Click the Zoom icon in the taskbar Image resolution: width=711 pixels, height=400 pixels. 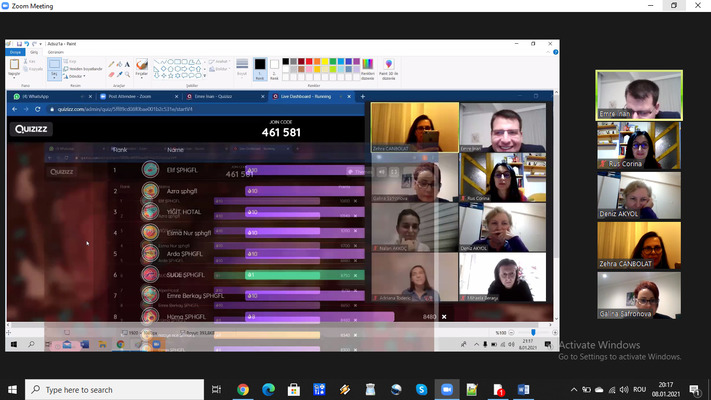(x=447, y=390)
